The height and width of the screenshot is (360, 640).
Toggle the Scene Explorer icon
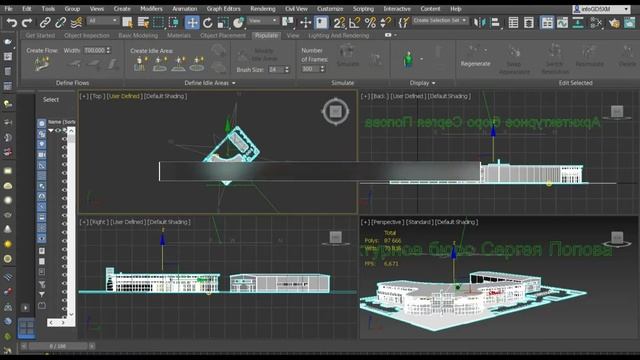click(513, 22)
